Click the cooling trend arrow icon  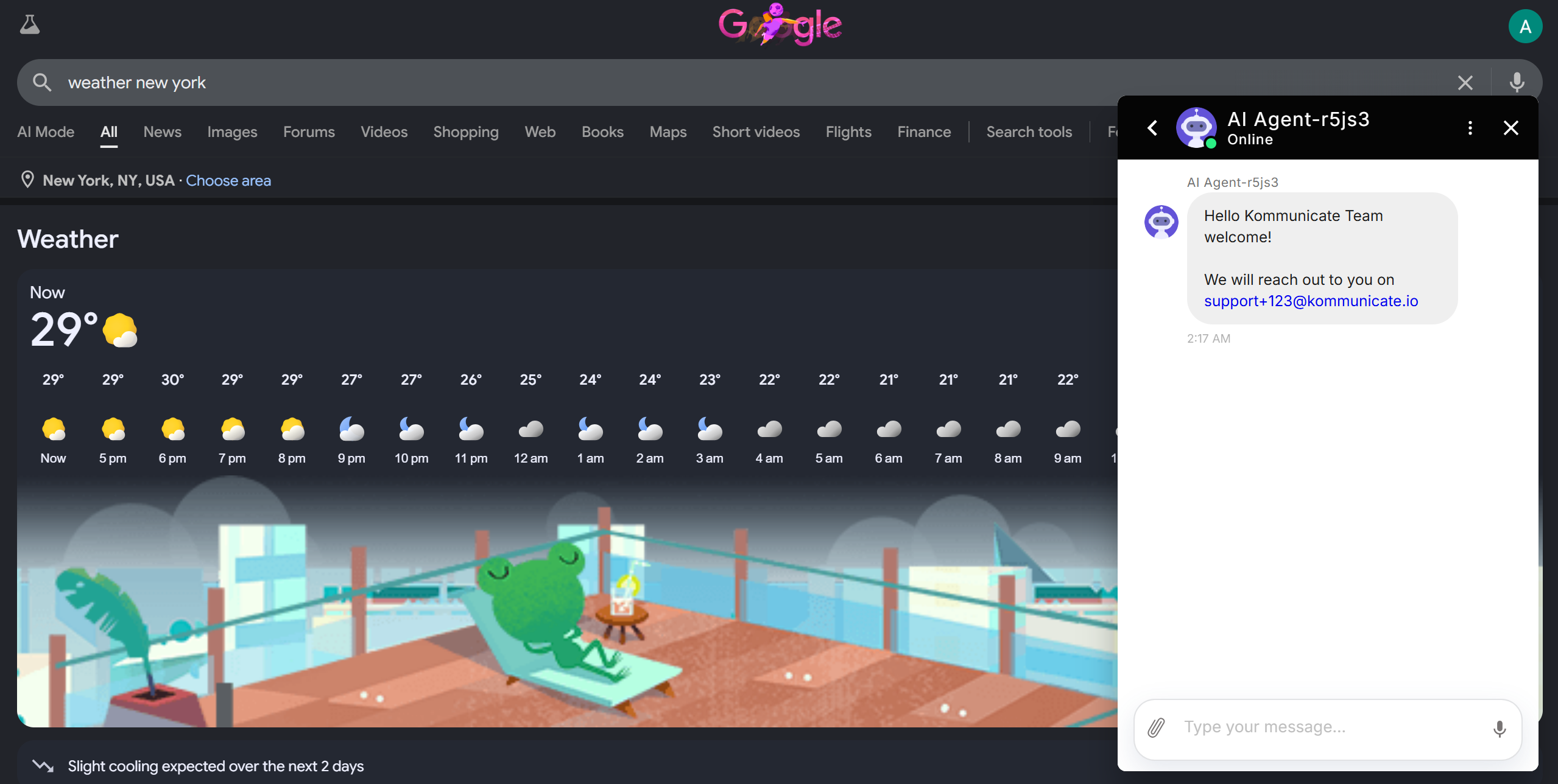click(x=43, y=766)
